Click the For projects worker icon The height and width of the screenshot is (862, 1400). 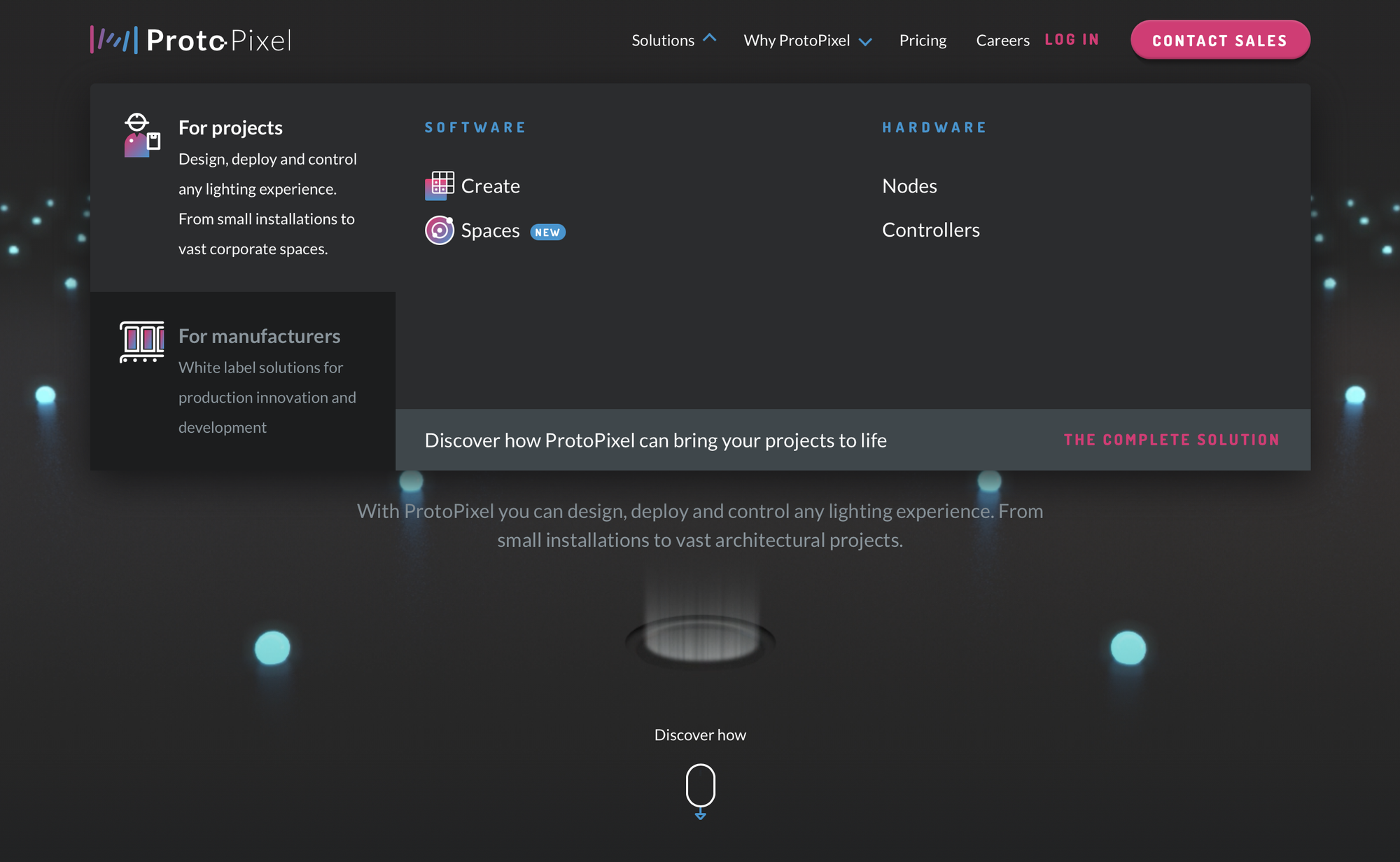142,135
